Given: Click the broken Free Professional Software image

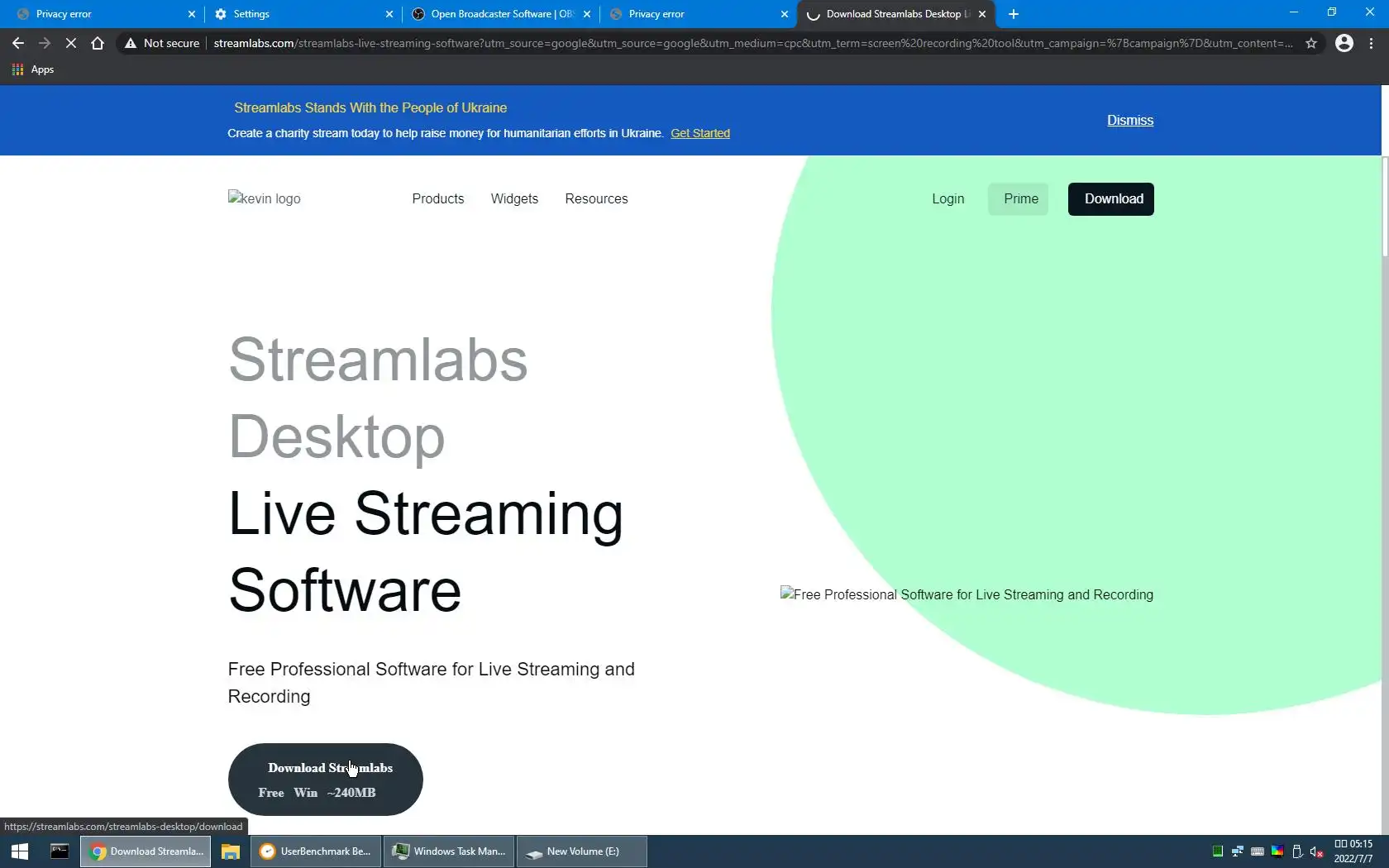Looking at the screenshot, I should [x=967, y=594].
